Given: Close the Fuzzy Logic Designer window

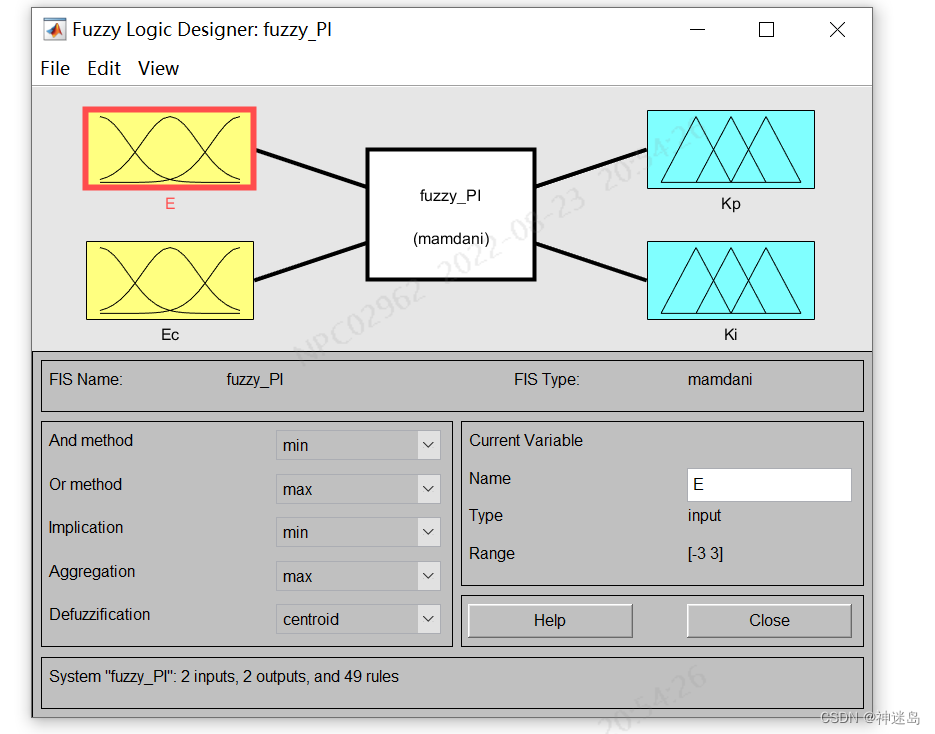Looking at the screenshot, I should pos(837,29).
